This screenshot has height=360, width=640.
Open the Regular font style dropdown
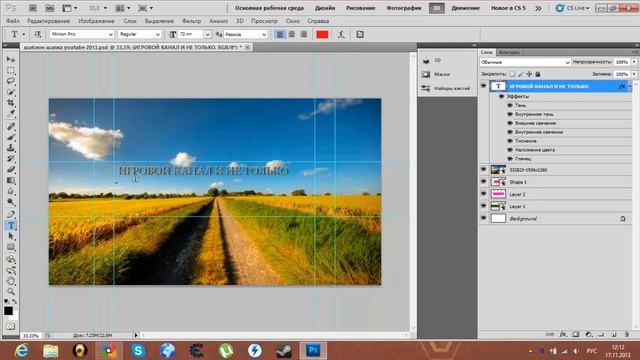(158, 35)
